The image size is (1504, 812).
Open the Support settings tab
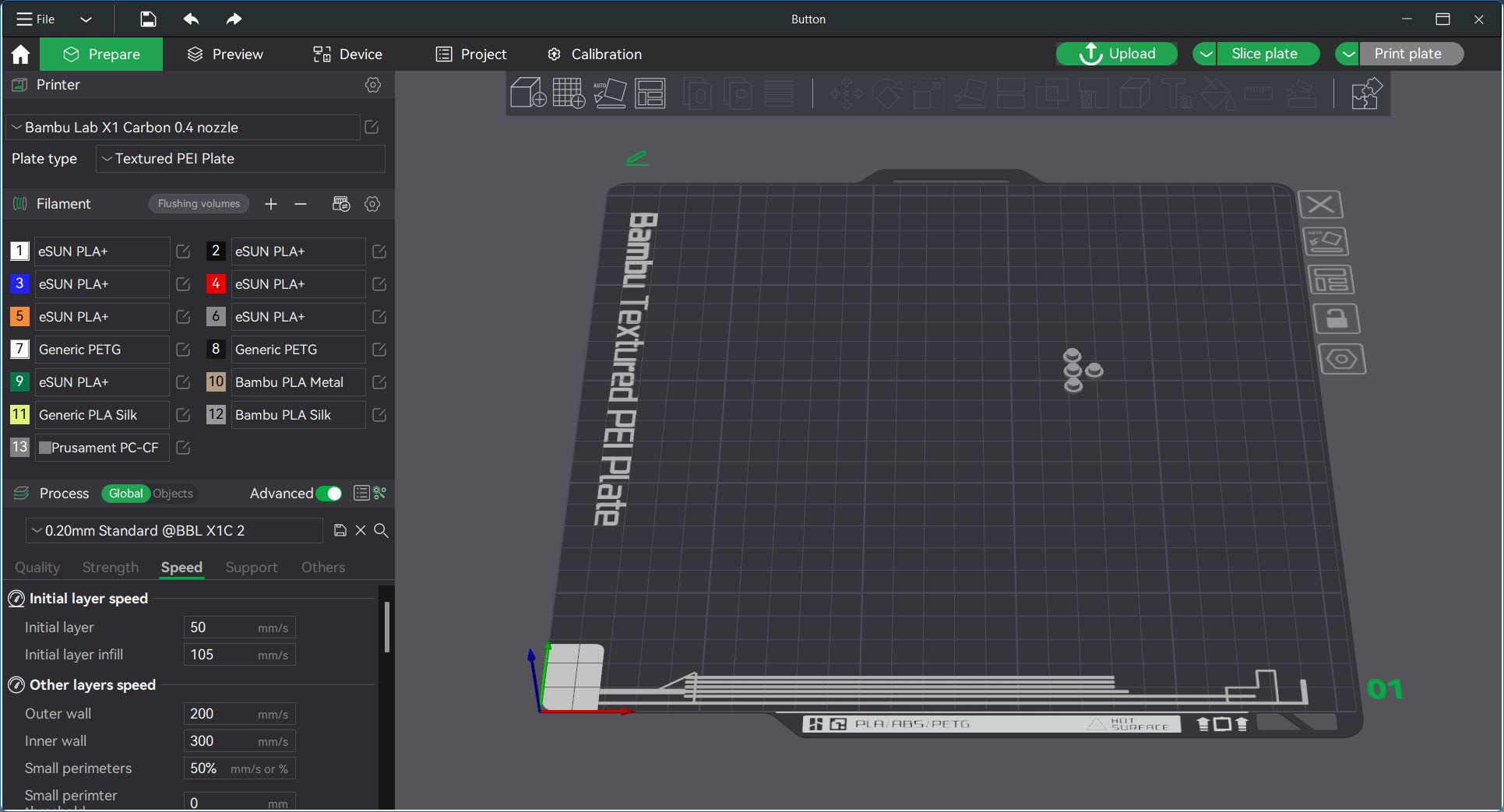pyautogui.click(x=251, y=568)
